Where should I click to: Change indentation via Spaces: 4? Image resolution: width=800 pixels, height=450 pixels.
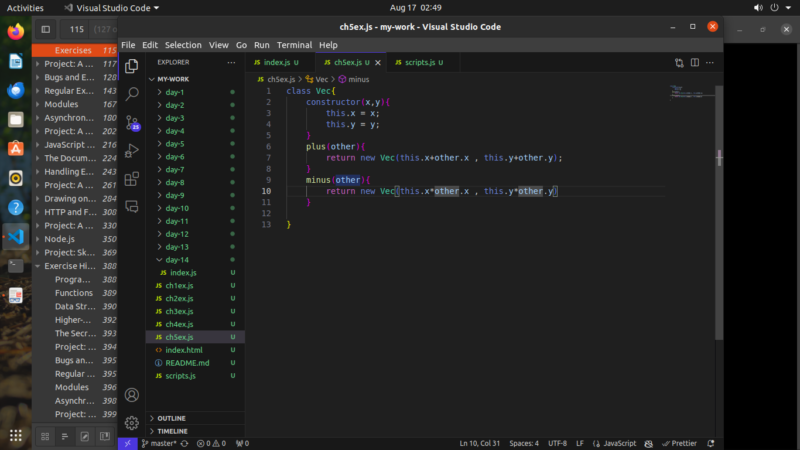click(524, 443)
